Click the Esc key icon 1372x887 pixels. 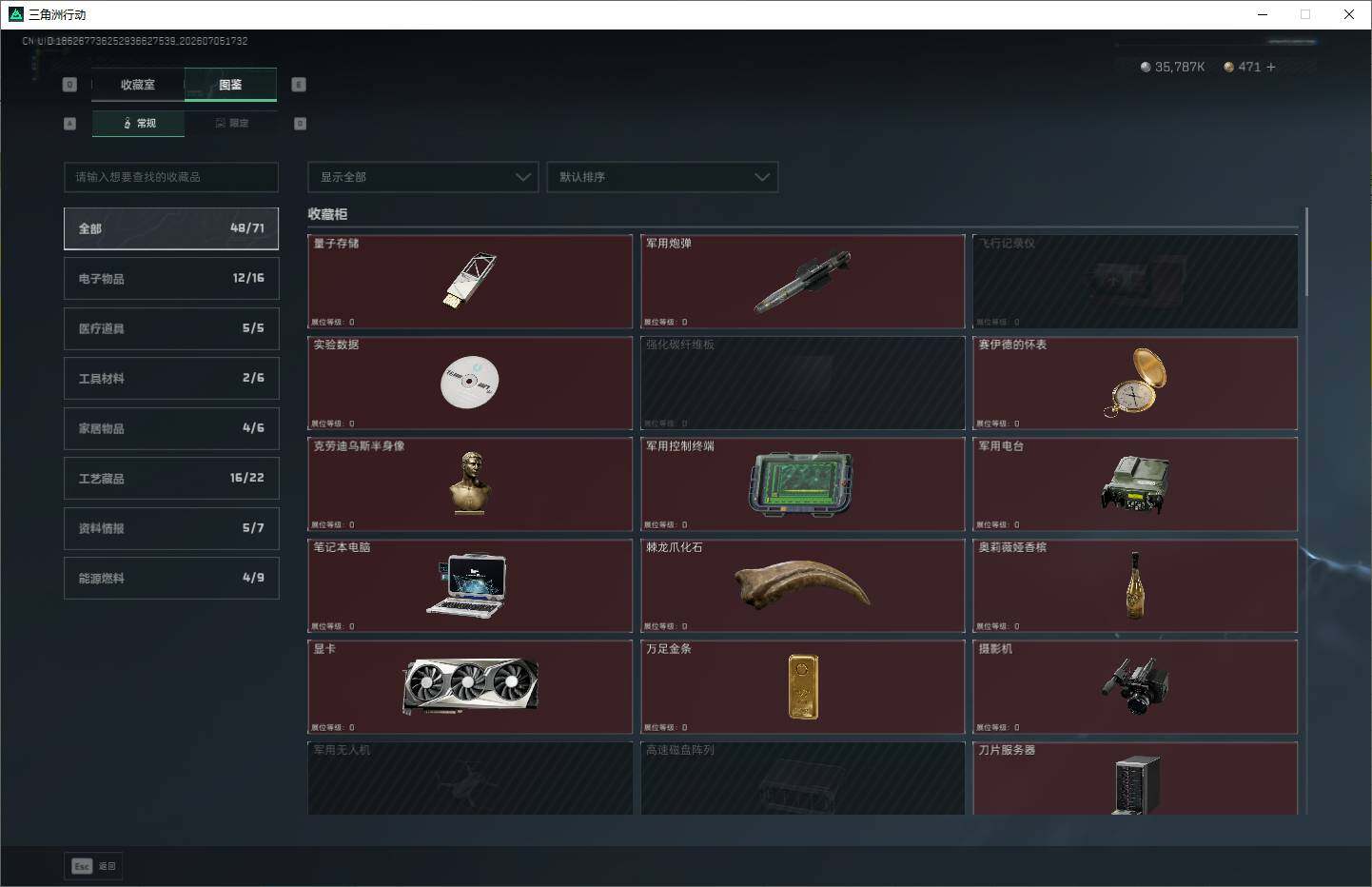(82, 866)
